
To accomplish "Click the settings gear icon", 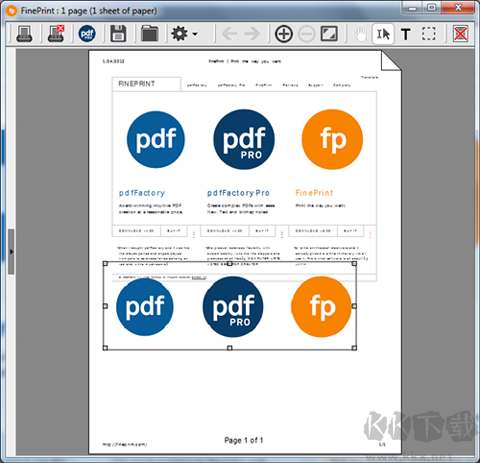I will point(180,34).
